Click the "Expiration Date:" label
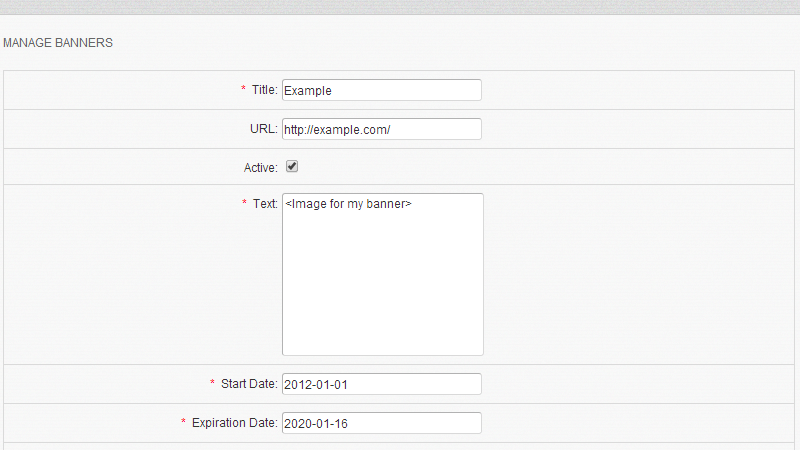800x450 pixels. coord(234,423)
